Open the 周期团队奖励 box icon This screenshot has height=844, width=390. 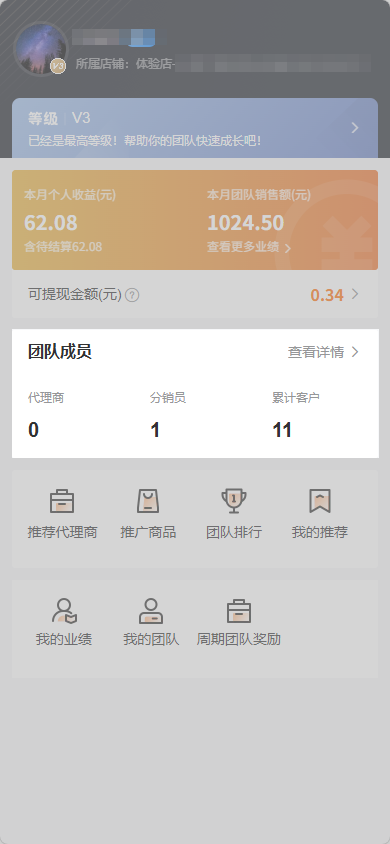tap(239, 611)
